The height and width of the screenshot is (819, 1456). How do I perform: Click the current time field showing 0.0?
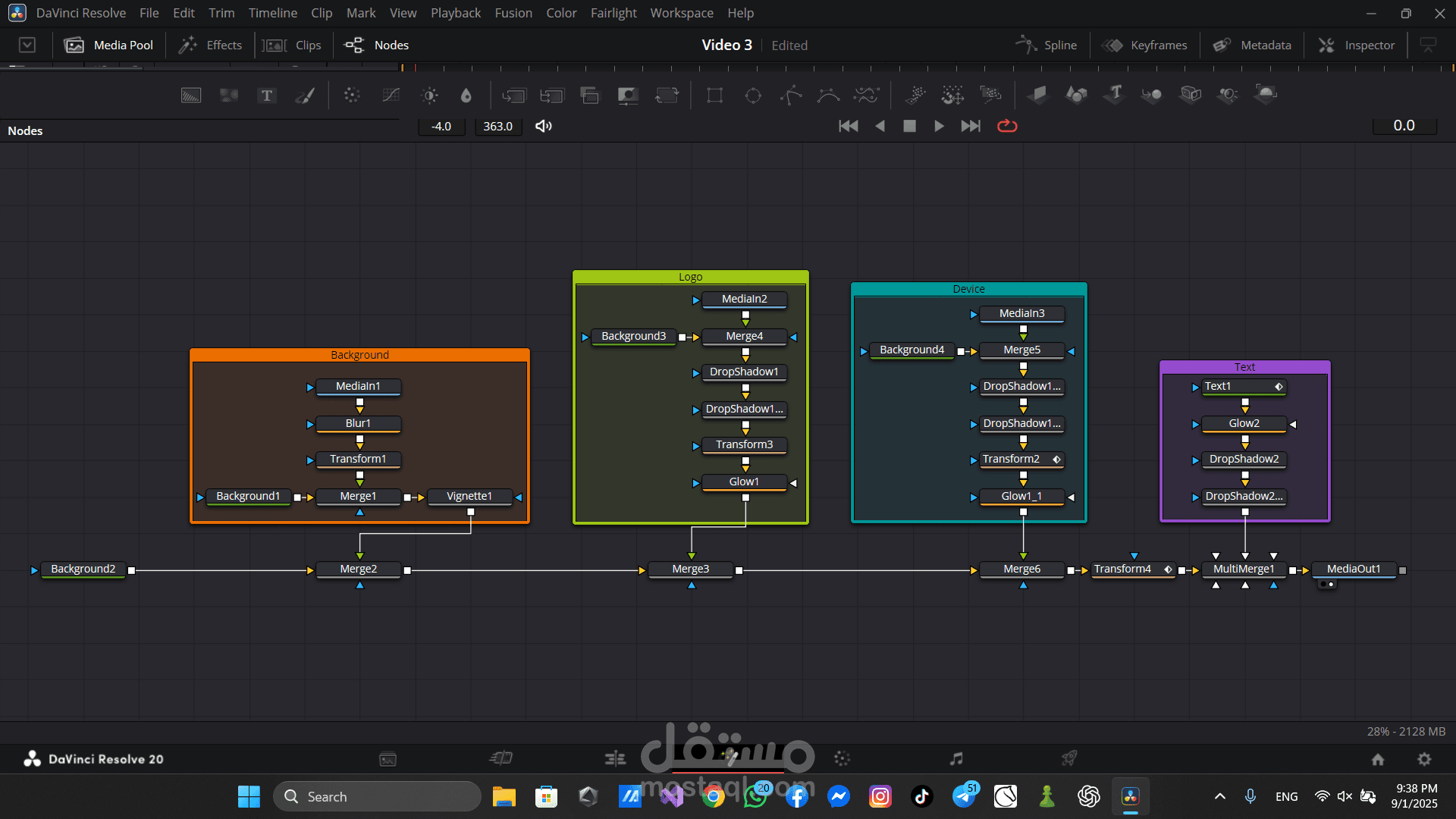point(1404,126)
